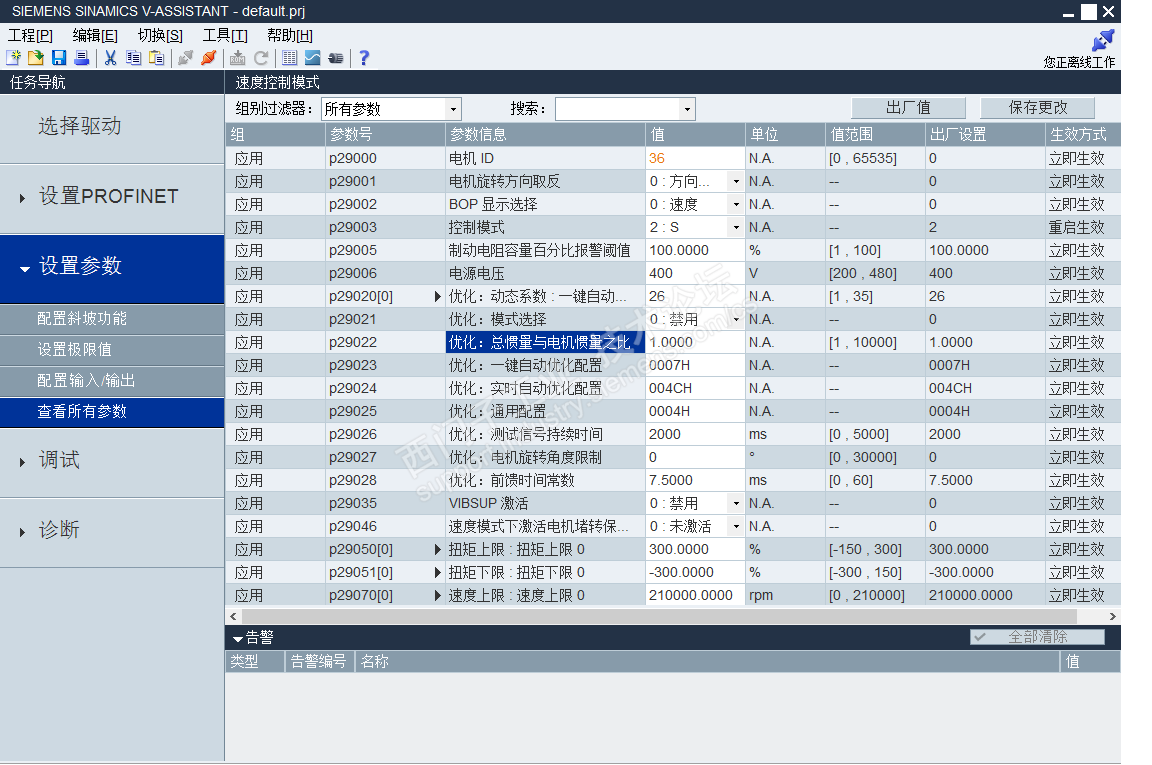The image size is (1152, 765).
Task: Click the p29028 value cell 7.5000
Action: (694, 481)
